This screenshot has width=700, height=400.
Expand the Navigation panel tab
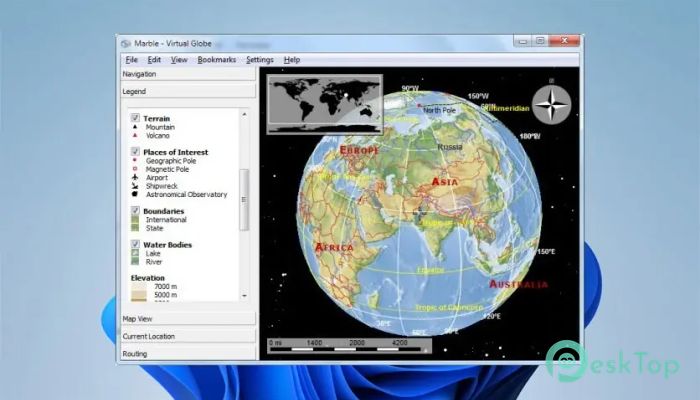tap(188, 74)
